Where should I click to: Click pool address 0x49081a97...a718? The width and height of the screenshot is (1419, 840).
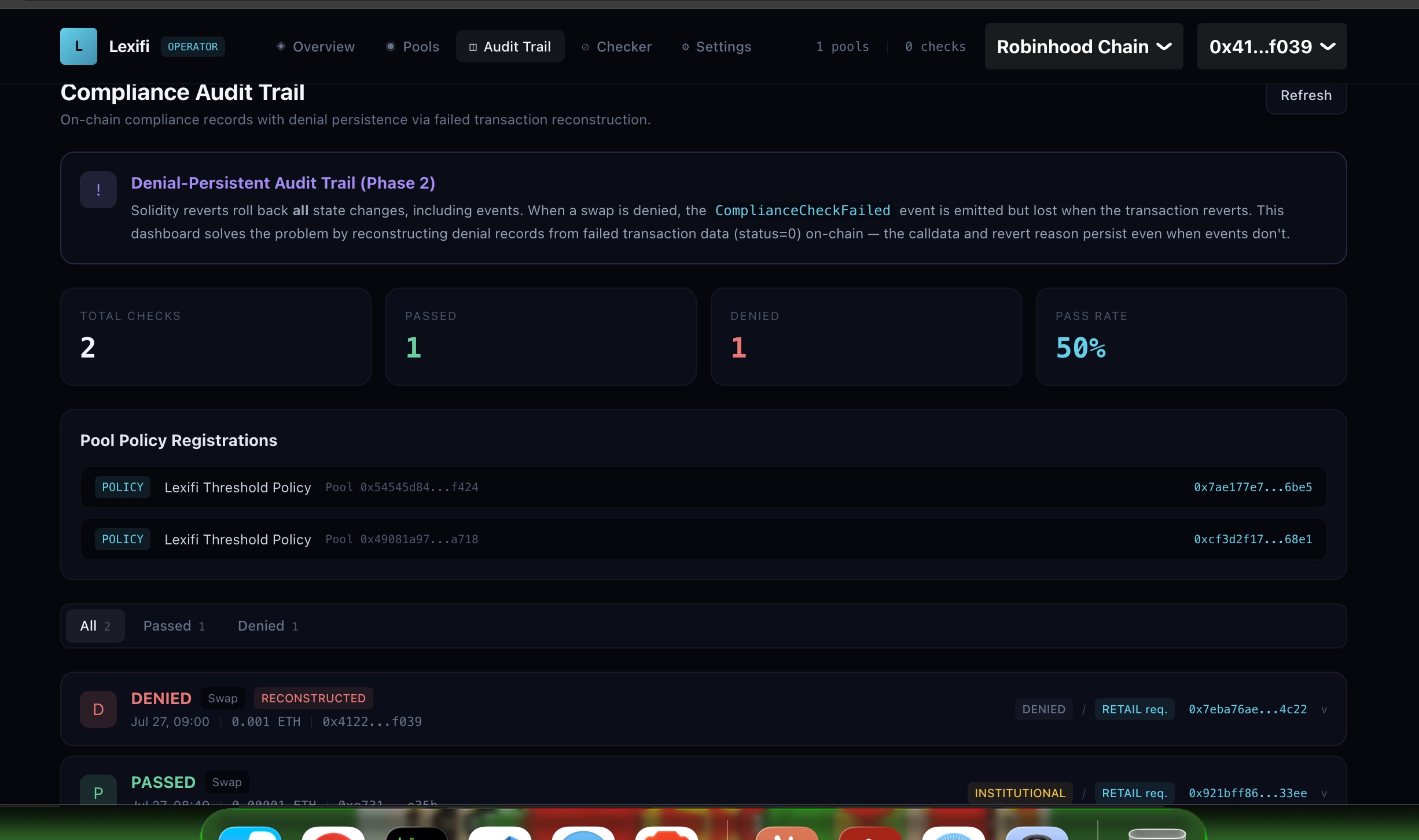[419, 539]
